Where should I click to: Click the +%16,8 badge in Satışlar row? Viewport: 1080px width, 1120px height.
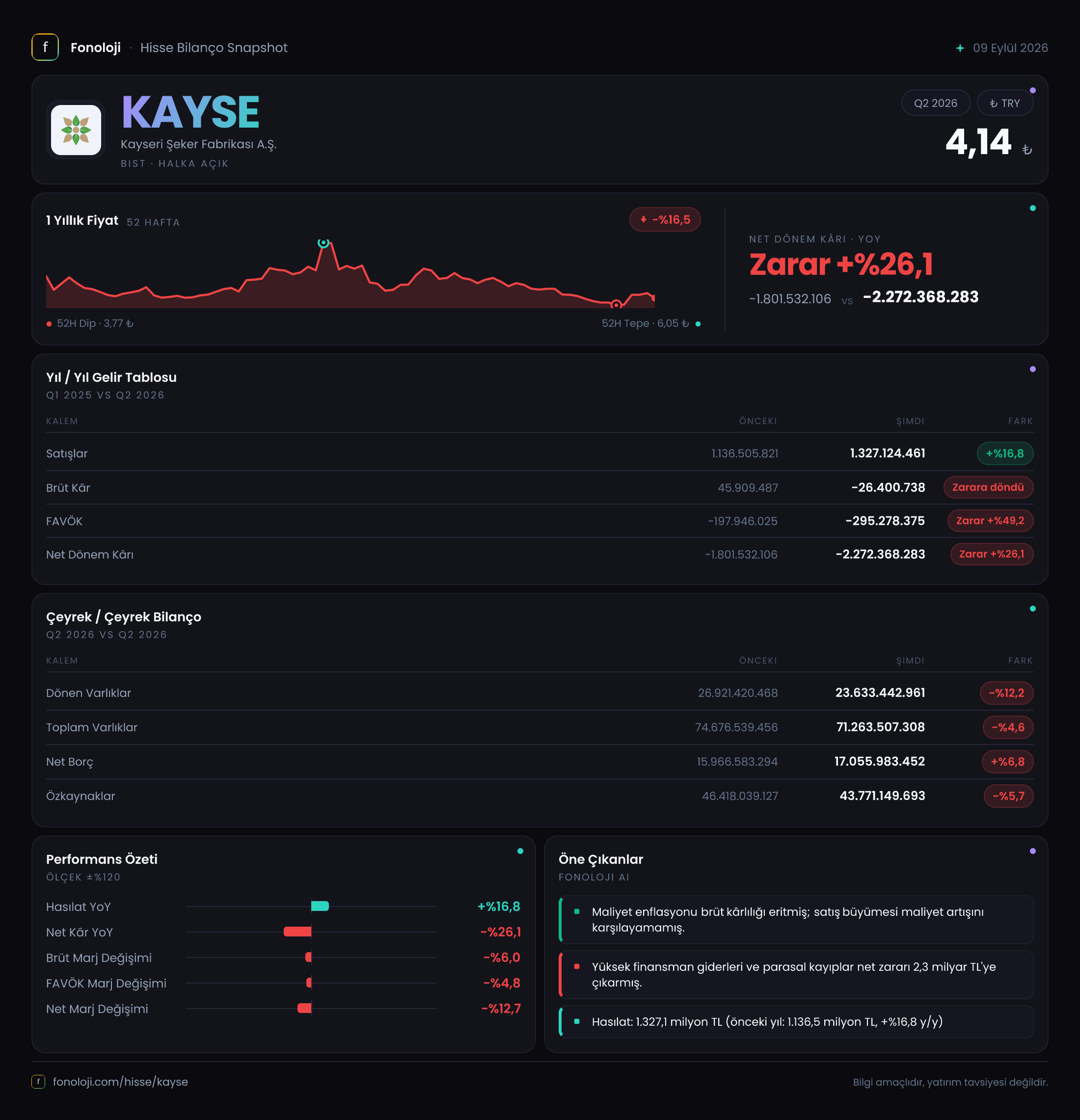(x=1004, y=453)
